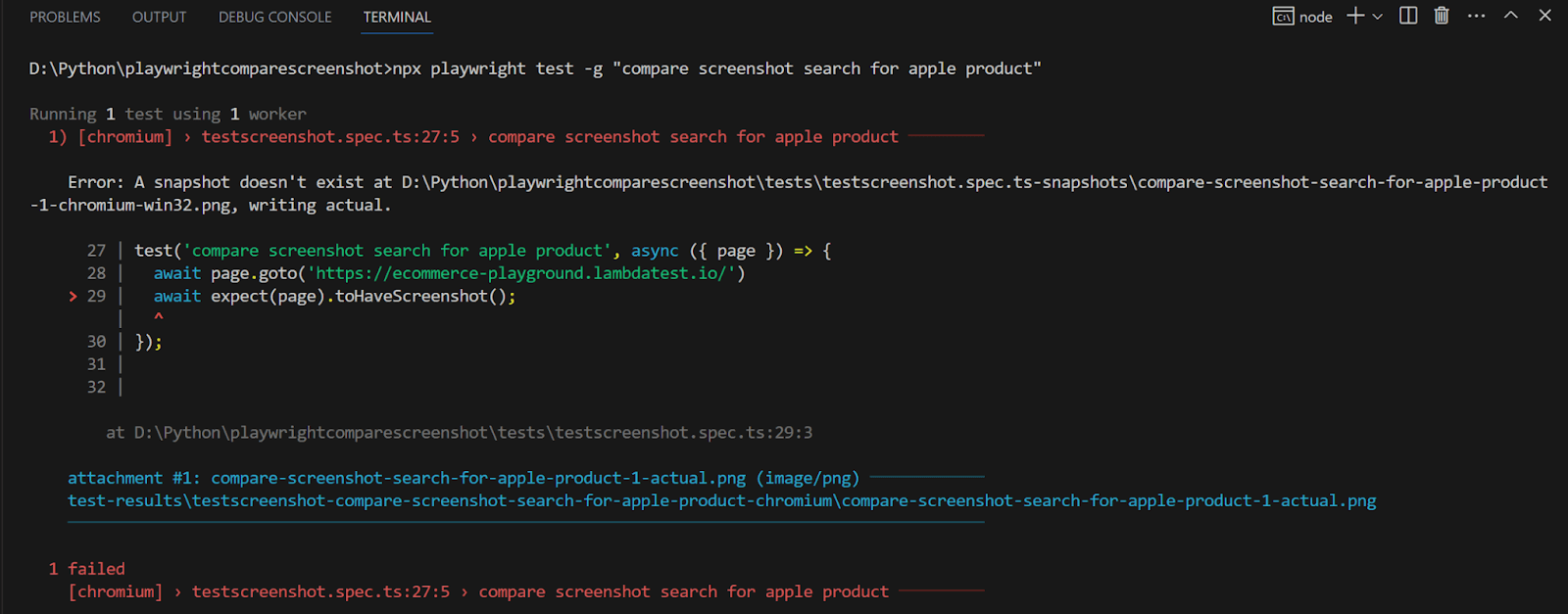Click code line 27 test declaration
This screenshot has height=614, width=1568.
tap(483, 251)
